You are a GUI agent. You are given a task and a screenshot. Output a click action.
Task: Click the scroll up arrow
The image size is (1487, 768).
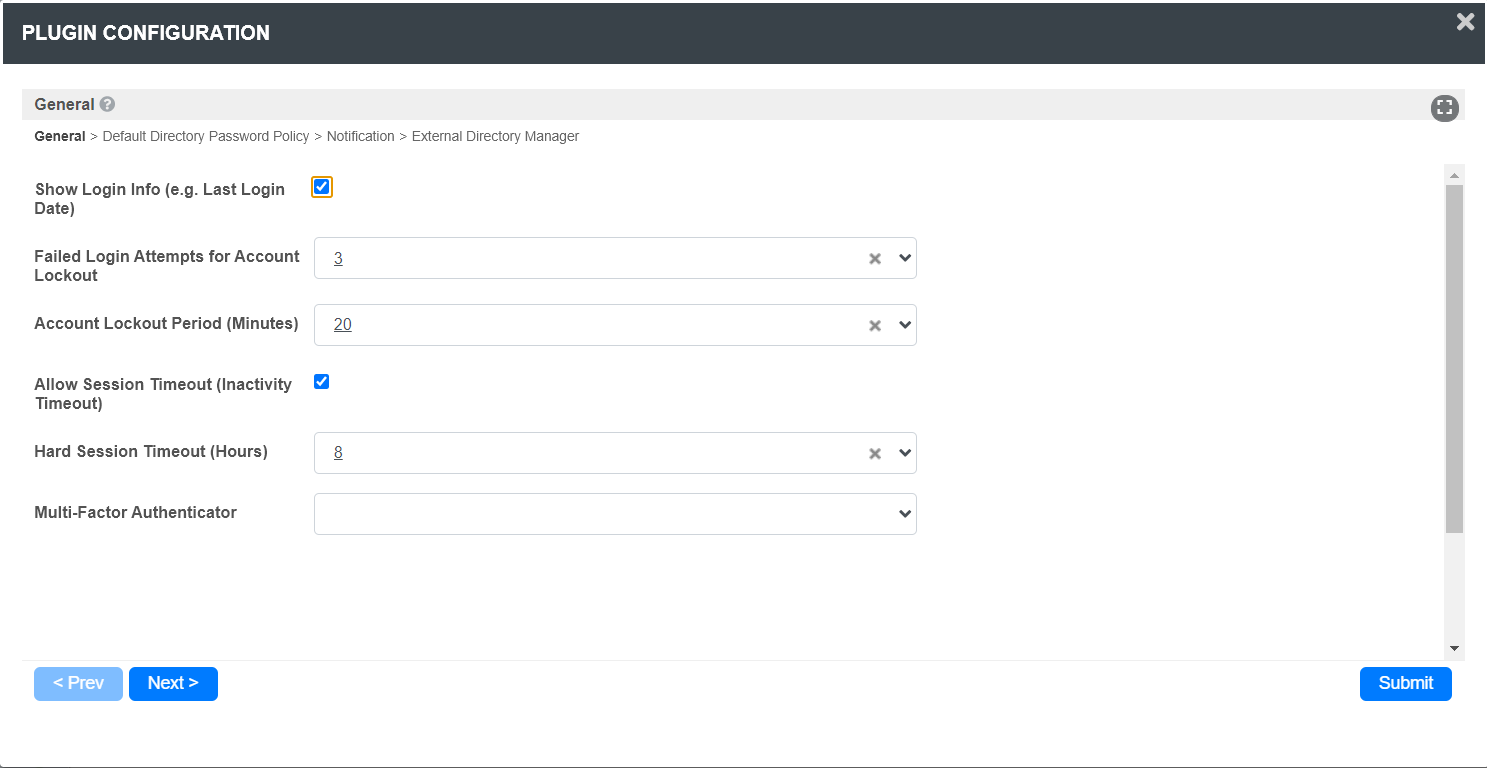coord(1455,175)
